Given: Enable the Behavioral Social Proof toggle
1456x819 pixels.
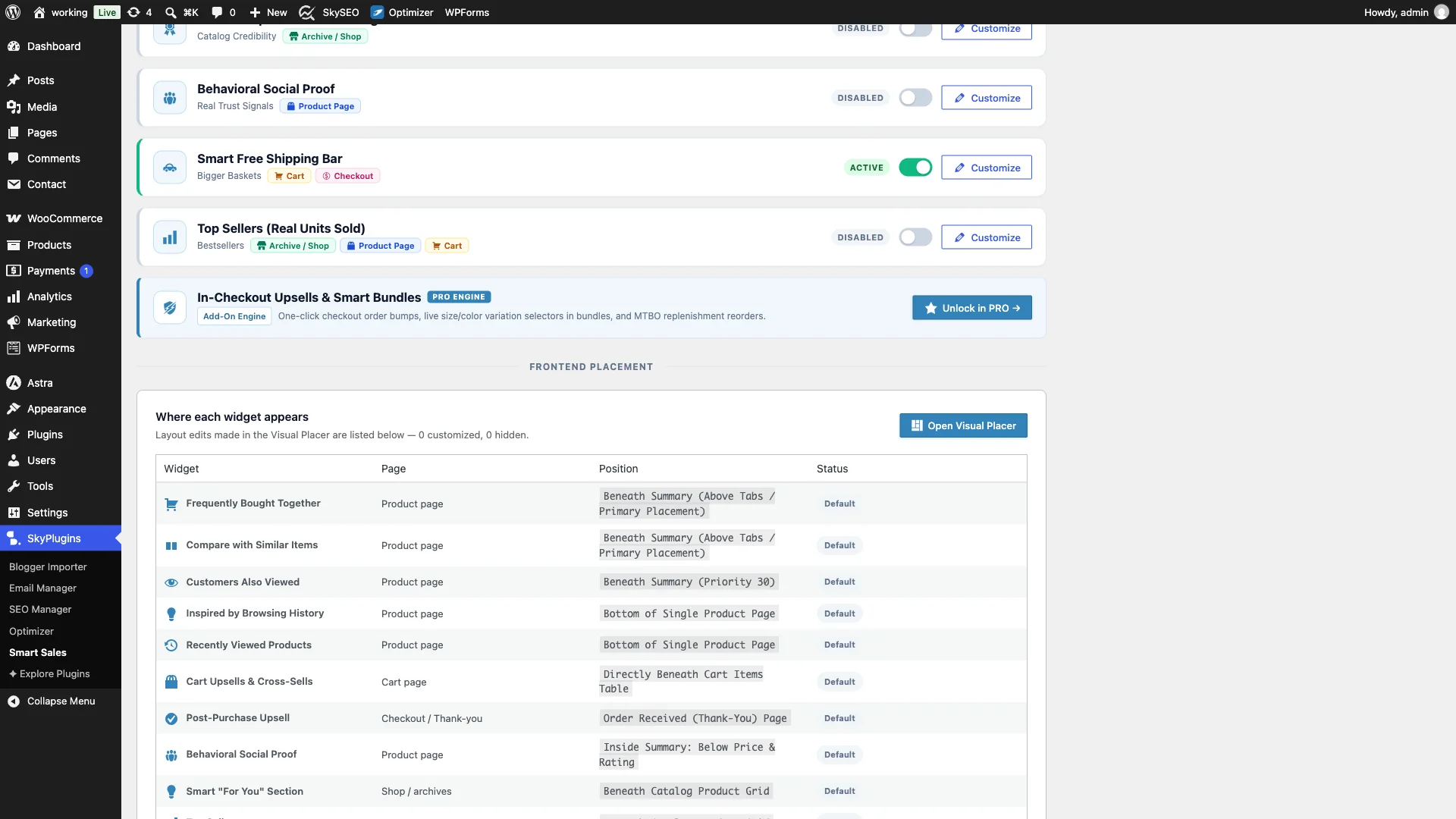Looking at the screenshot, I should [x=915, y=98].
